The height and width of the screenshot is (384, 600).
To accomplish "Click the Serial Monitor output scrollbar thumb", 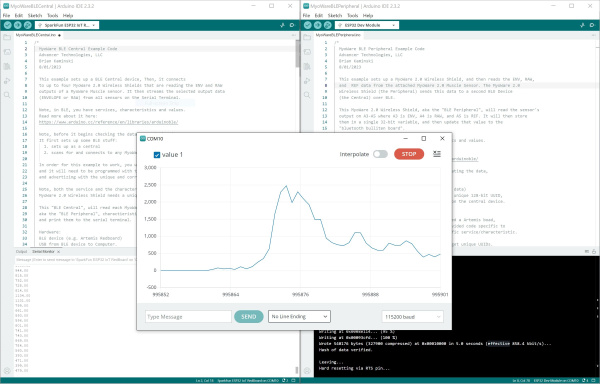I will 297,370.
